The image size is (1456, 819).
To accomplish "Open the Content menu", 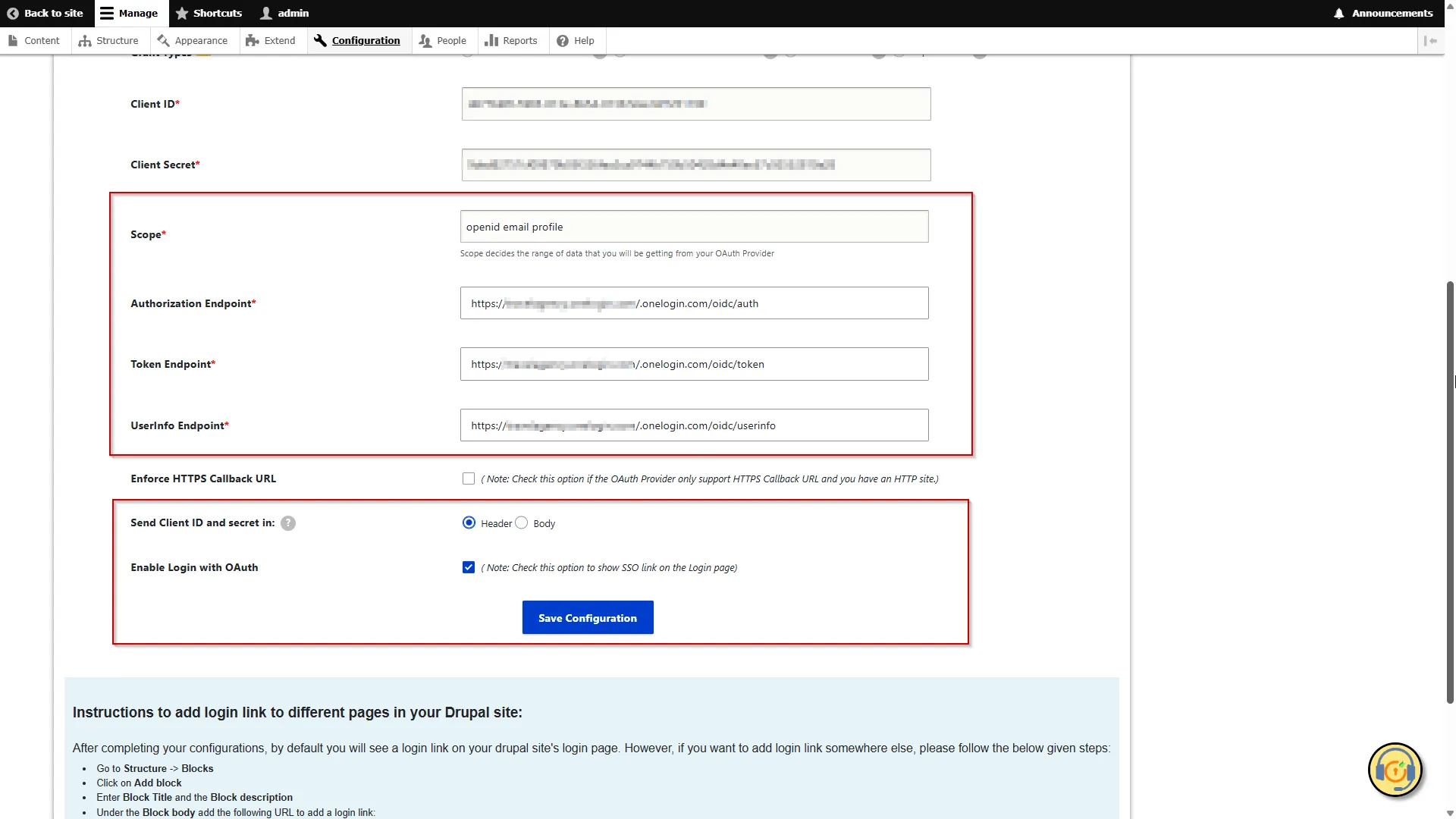I will pos(35,41).
